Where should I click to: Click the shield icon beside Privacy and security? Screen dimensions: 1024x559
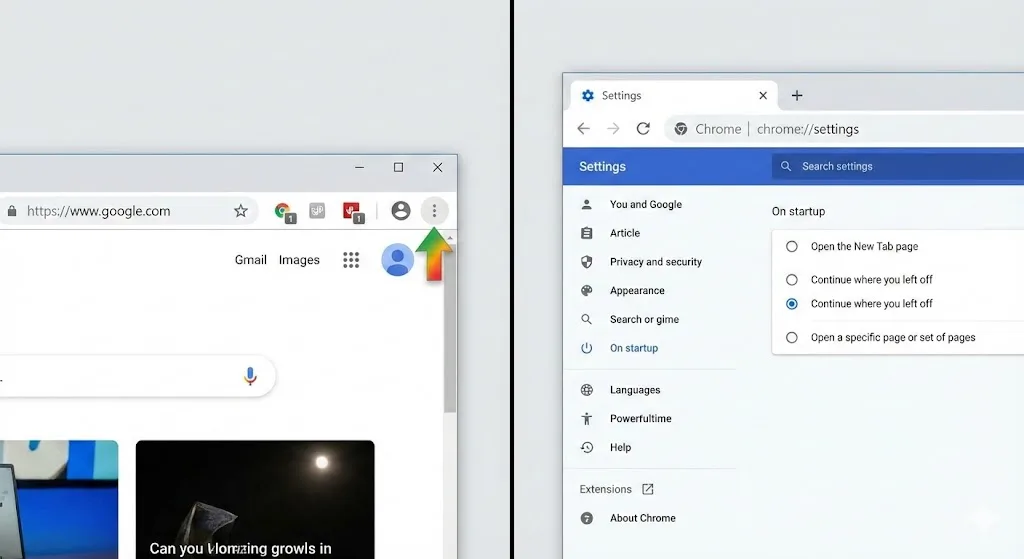pyautogui.click(x=586, y=262)
